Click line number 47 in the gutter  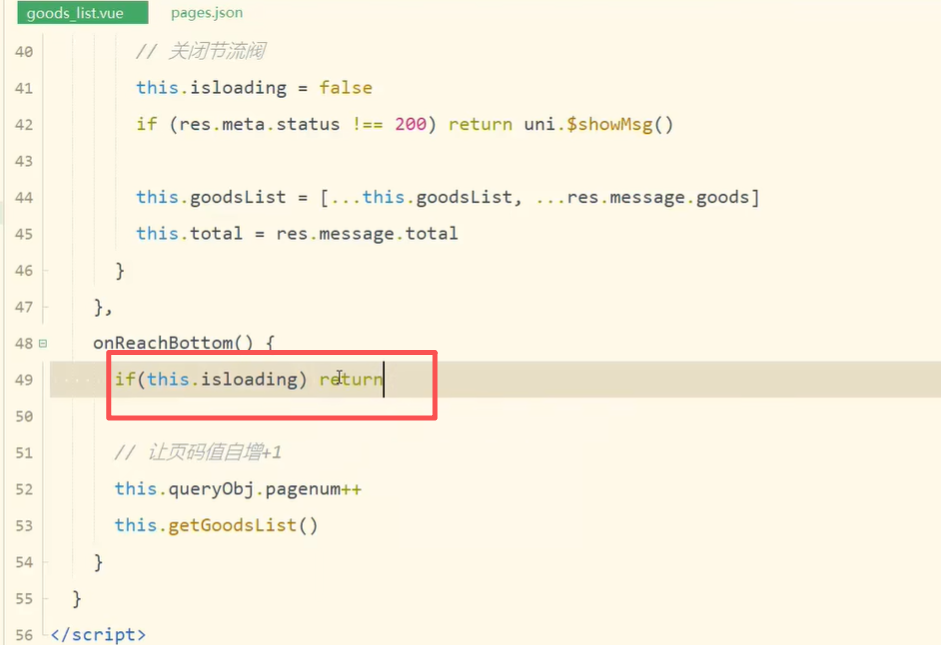click(x=24, y=307)
